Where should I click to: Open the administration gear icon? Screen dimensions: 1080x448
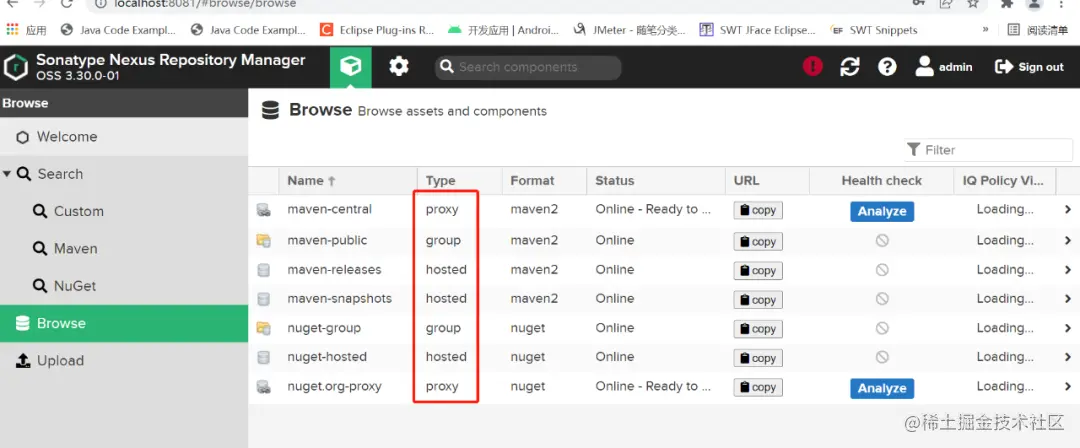tap(399, 67)
